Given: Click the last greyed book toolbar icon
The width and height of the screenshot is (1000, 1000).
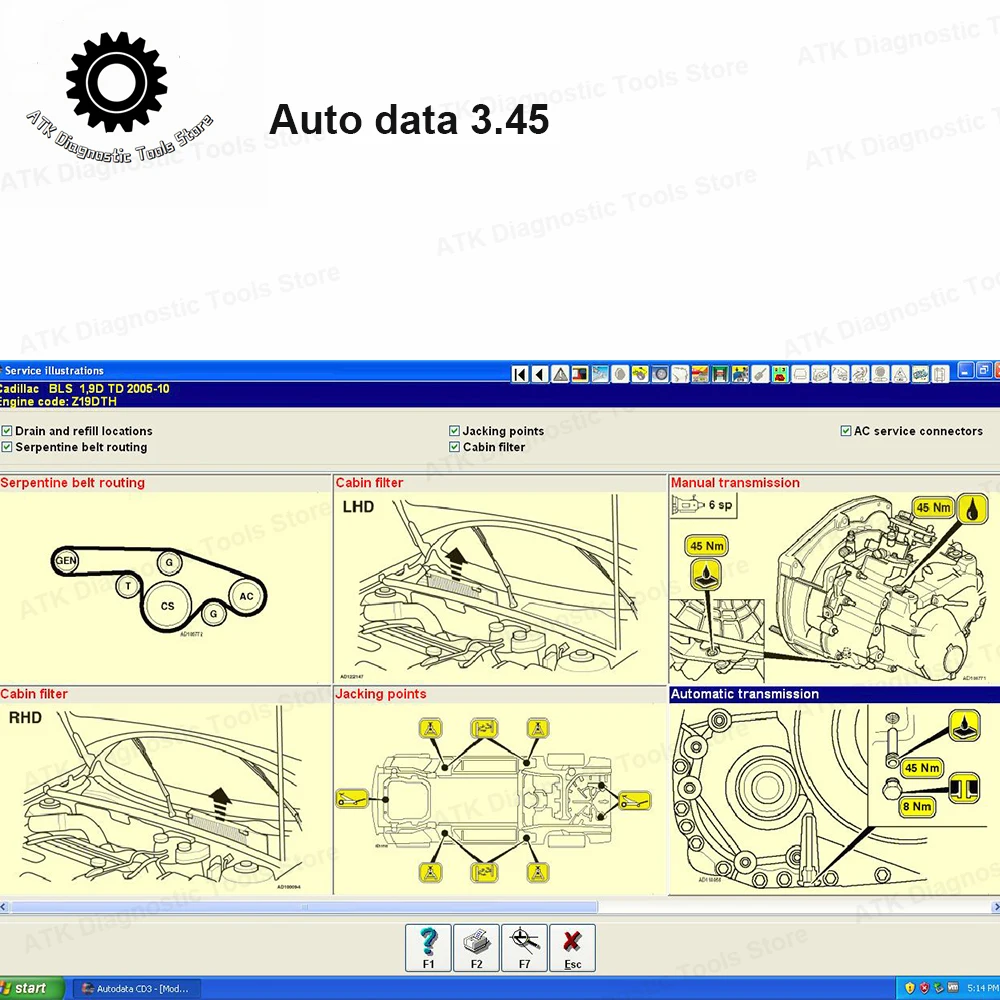Looking at the screenshot, I should (941, 374).
